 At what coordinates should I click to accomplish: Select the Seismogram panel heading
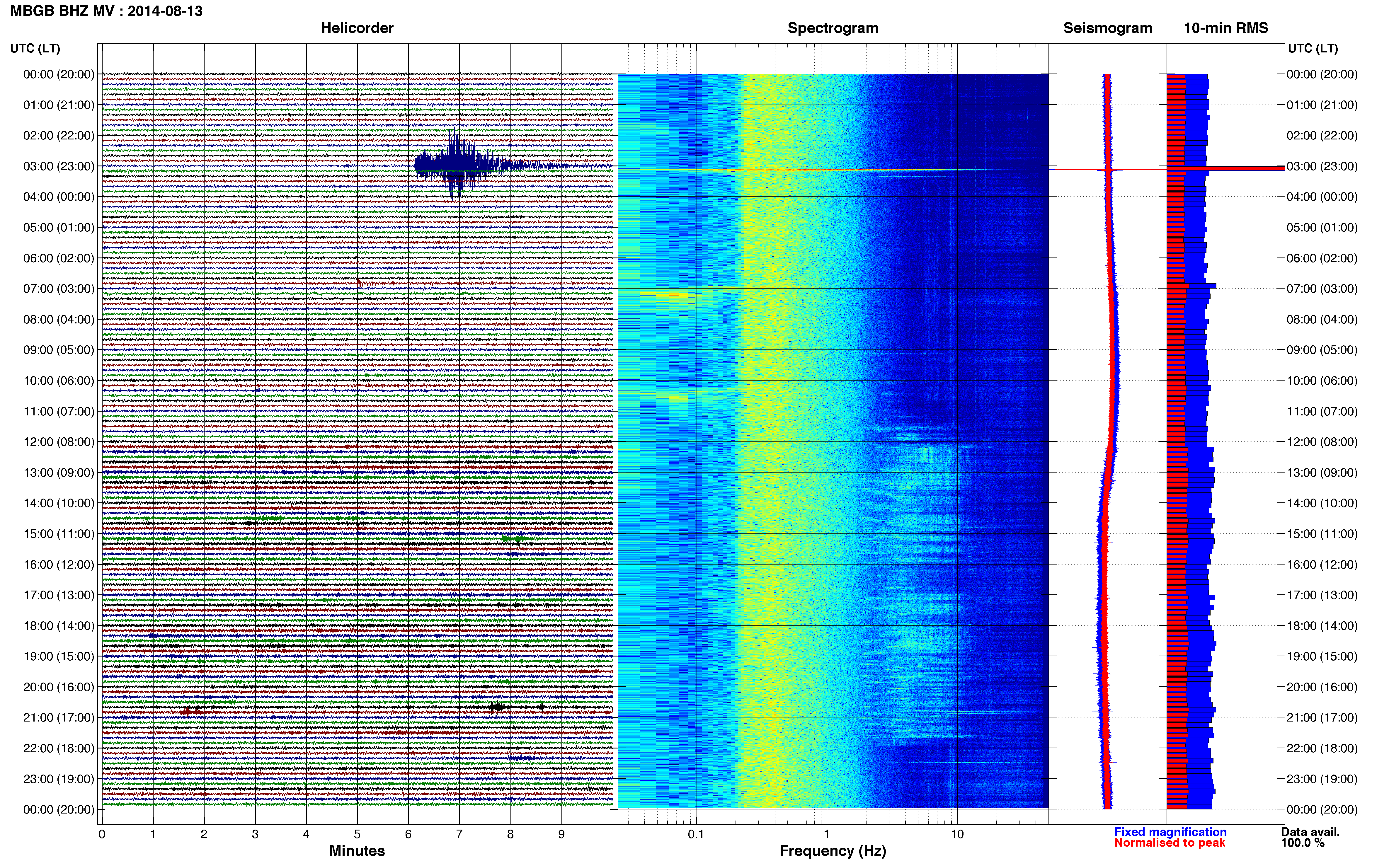pyautogui.click(x=1108, y=28)
